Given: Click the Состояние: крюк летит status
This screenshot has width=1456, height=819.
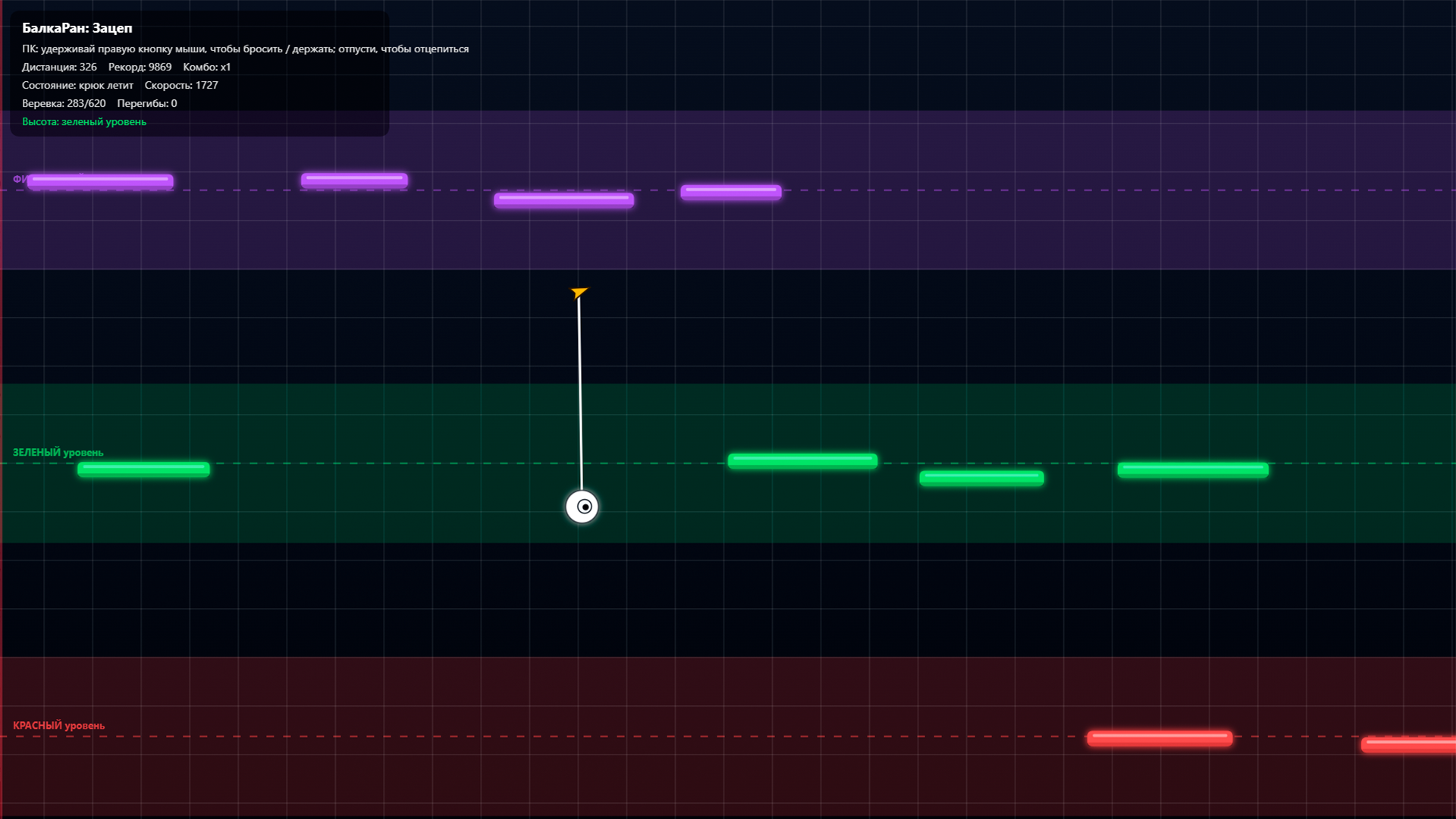Looking at the screenshot, I should 77,85.
